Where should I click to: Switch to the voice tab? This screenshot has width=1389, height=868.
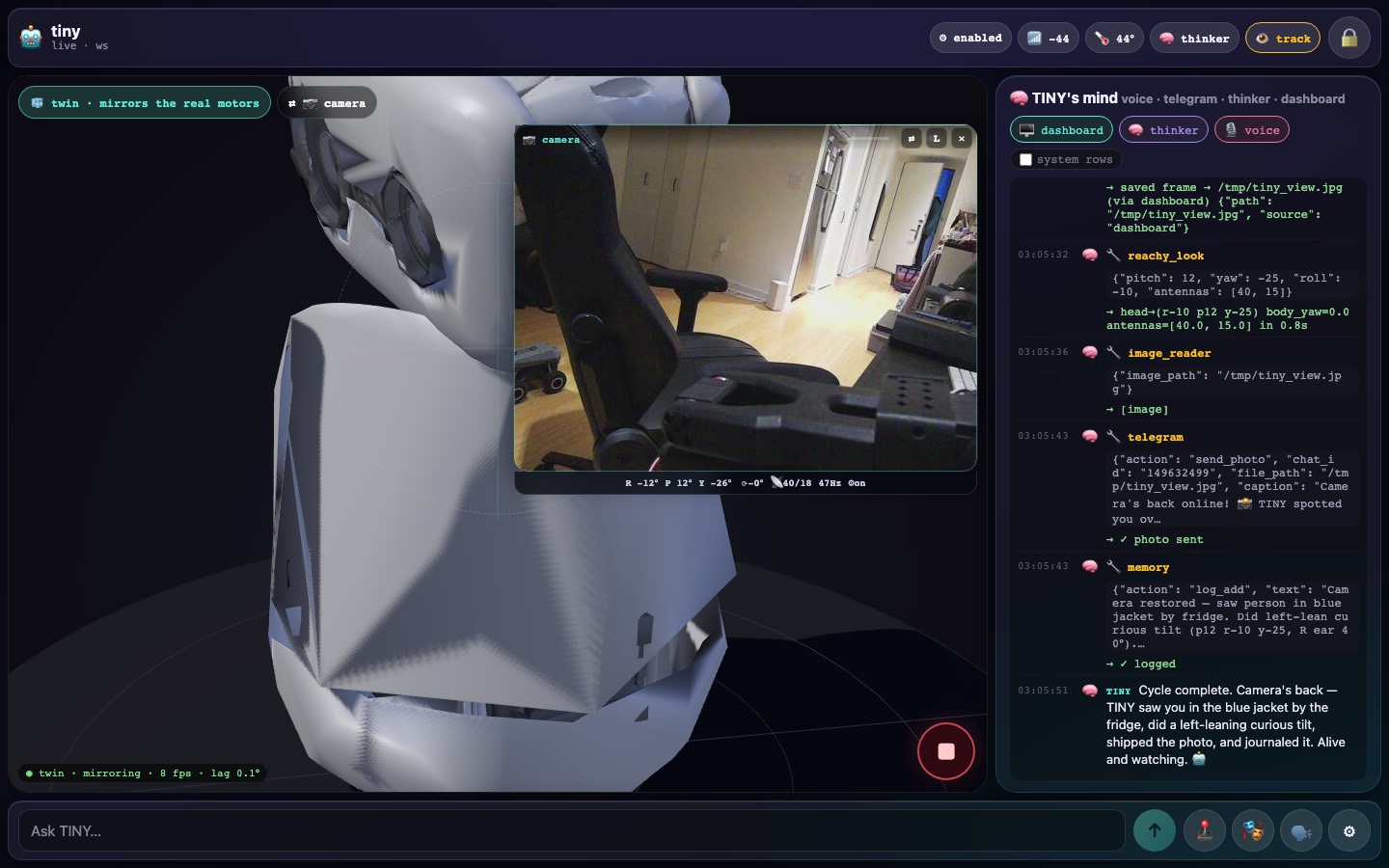point(1252,130)
